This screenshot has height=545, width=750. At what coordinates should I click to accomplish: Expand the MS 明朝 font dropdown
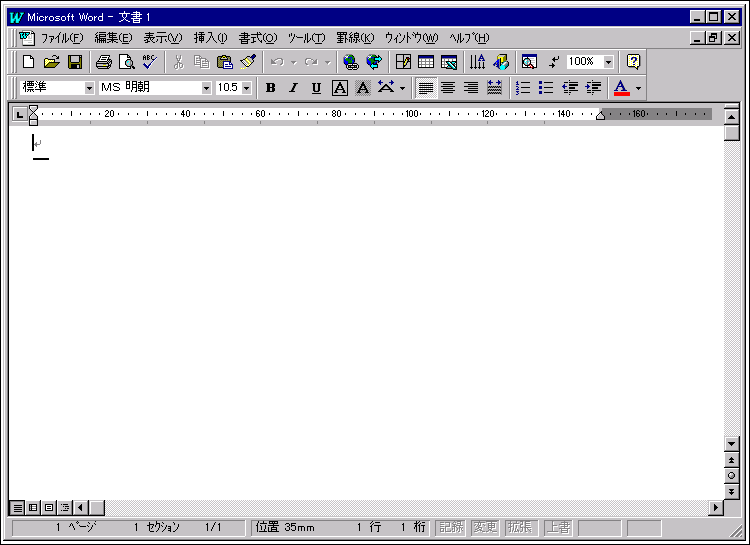(x=206, y=88)
